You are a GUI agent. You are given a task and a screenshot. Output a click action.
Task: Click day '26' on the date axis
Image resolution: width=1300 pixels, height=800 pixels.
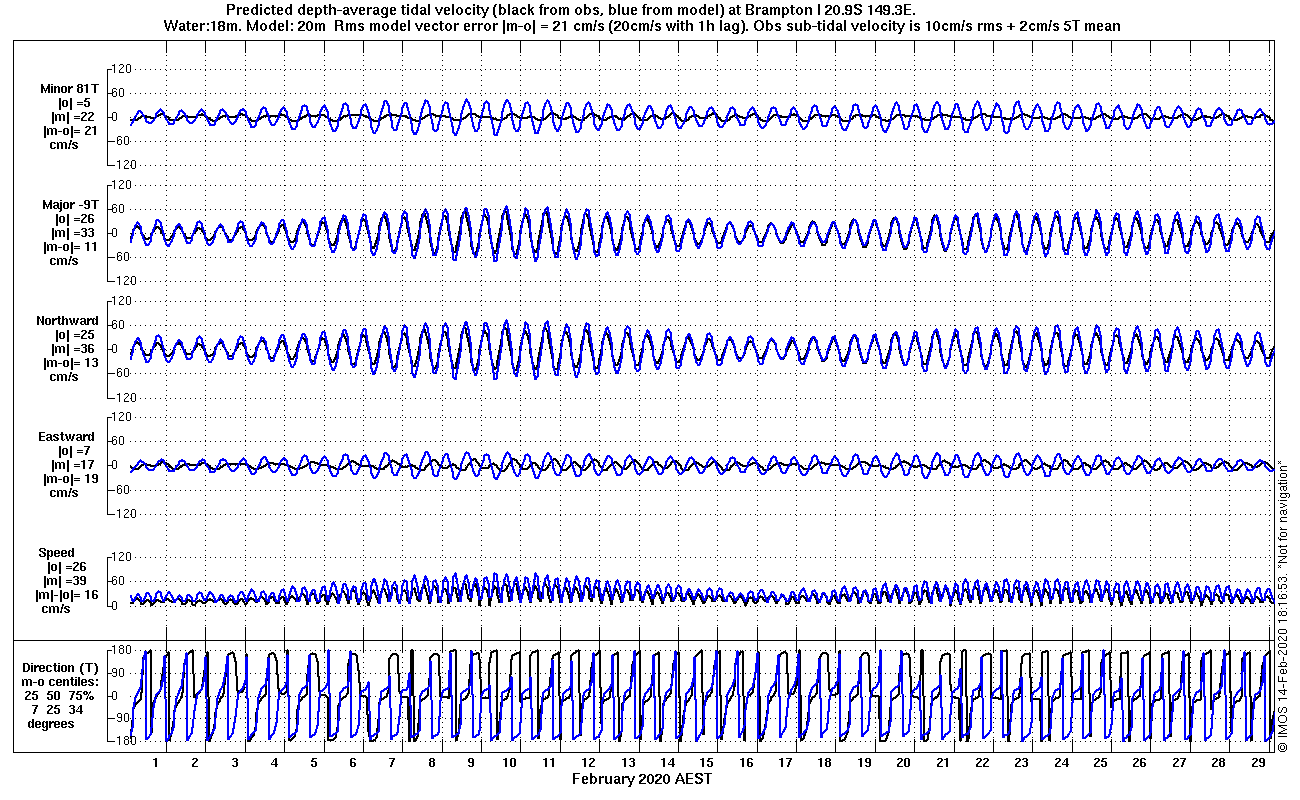click(x=1139, y=762)
